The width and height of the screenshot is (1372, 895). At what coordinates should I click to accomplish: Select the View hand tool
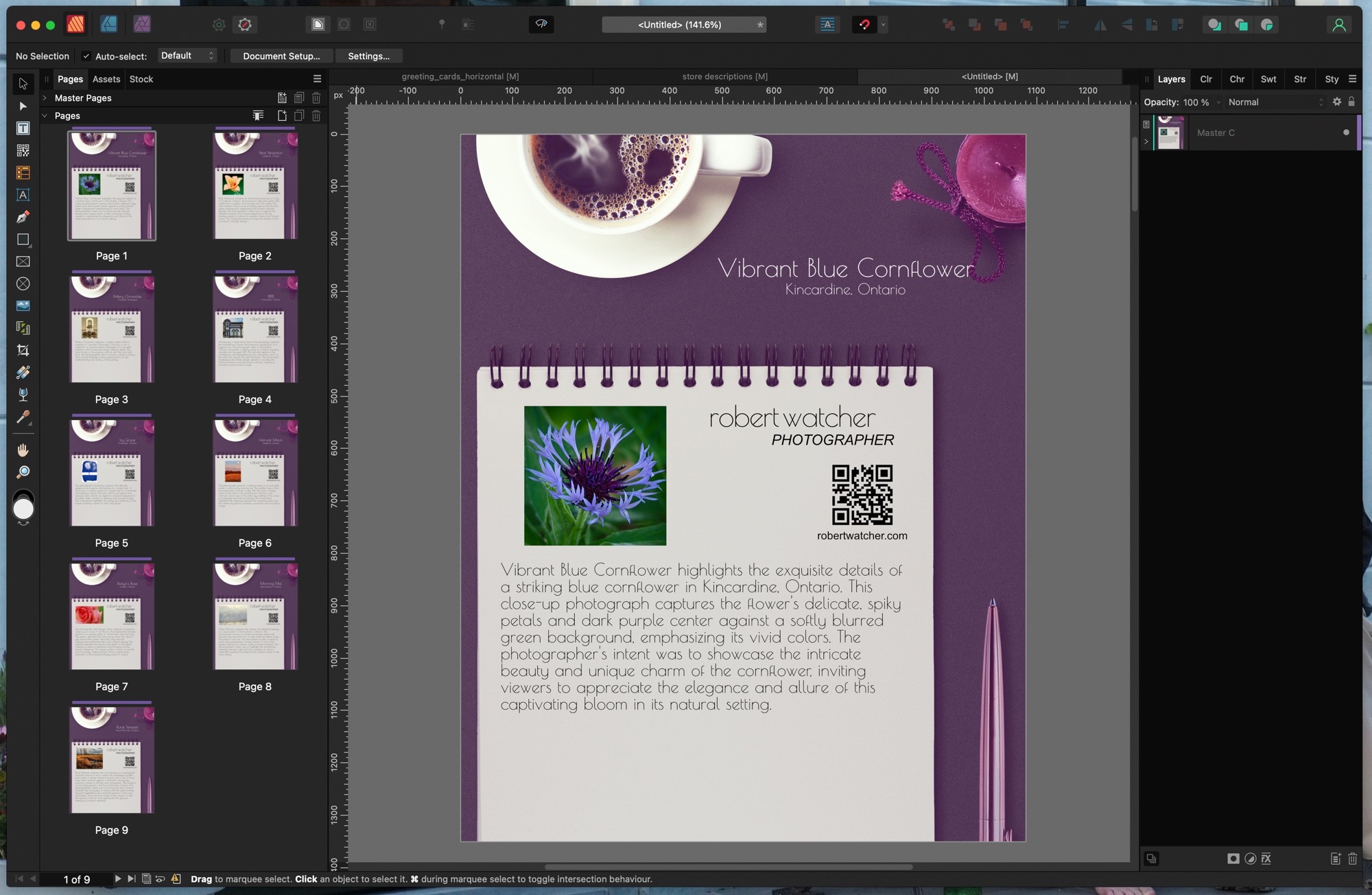(23, 450)
